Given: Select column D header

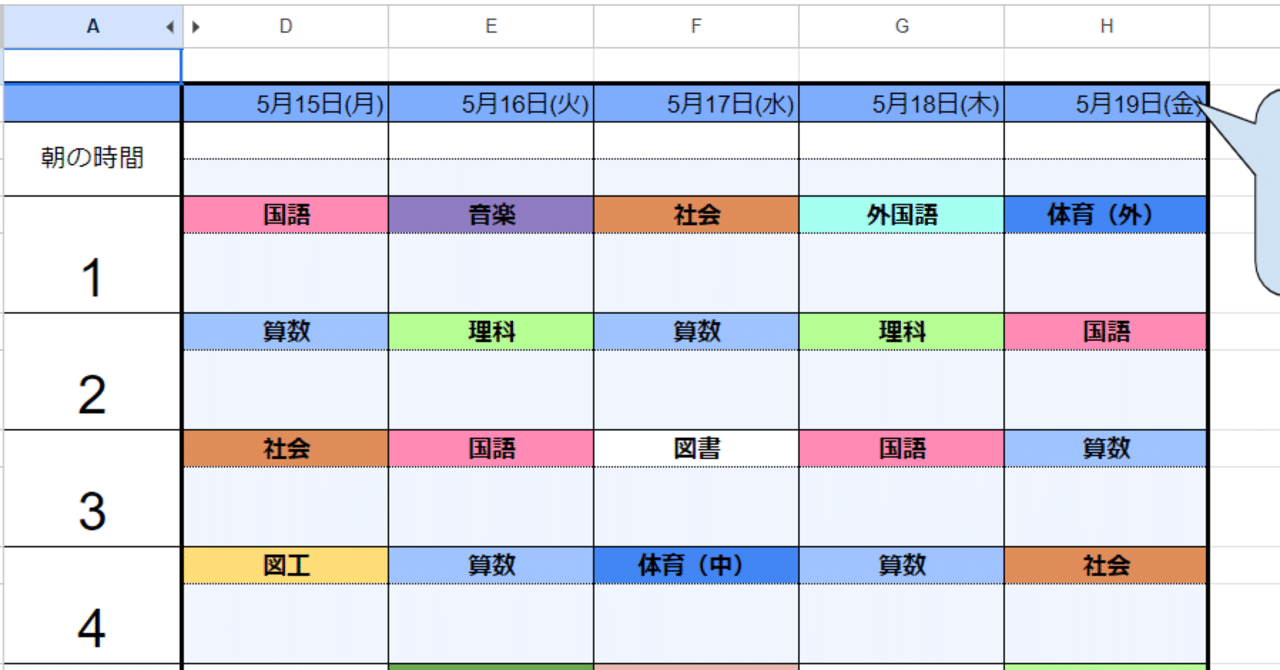Looking at the screenshot, I should pos(286,27).
